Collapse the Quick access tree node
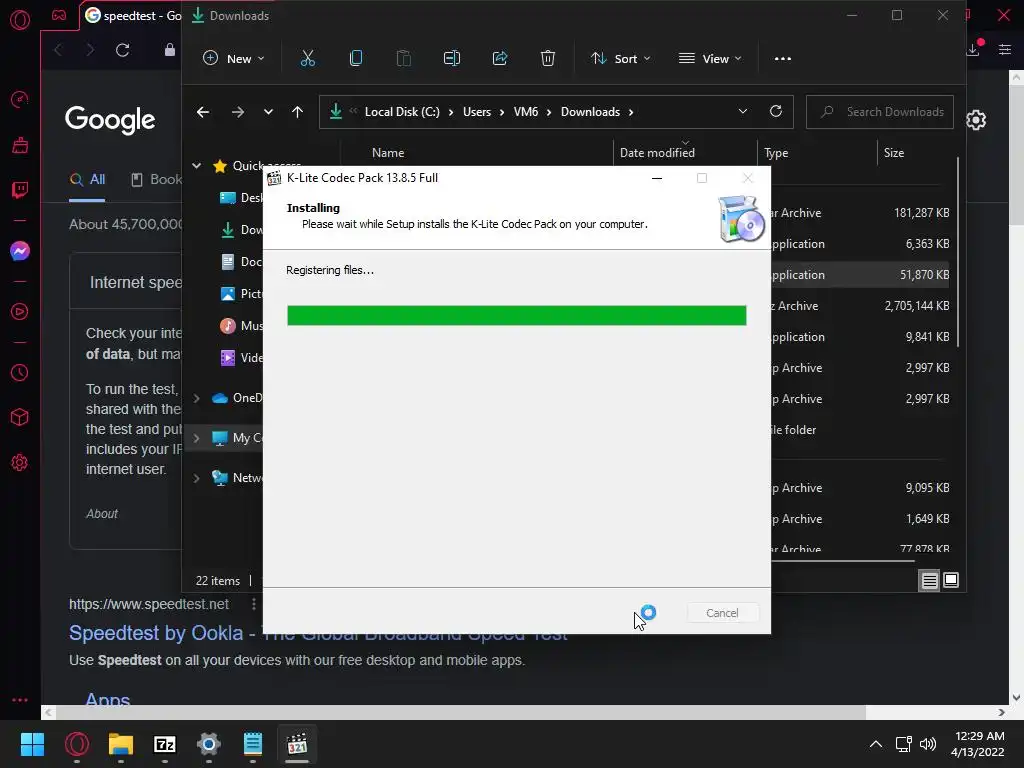The height and width of the screenshot is (768, 1024). [x=196, y=166]
